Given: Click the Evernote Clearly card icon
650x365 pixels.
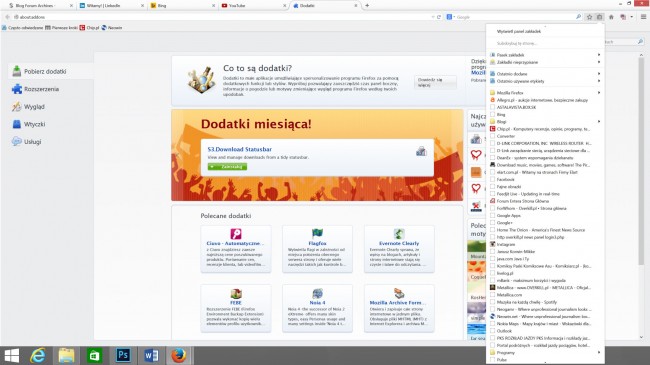Looking at the screenshot, I should (399, 234).
